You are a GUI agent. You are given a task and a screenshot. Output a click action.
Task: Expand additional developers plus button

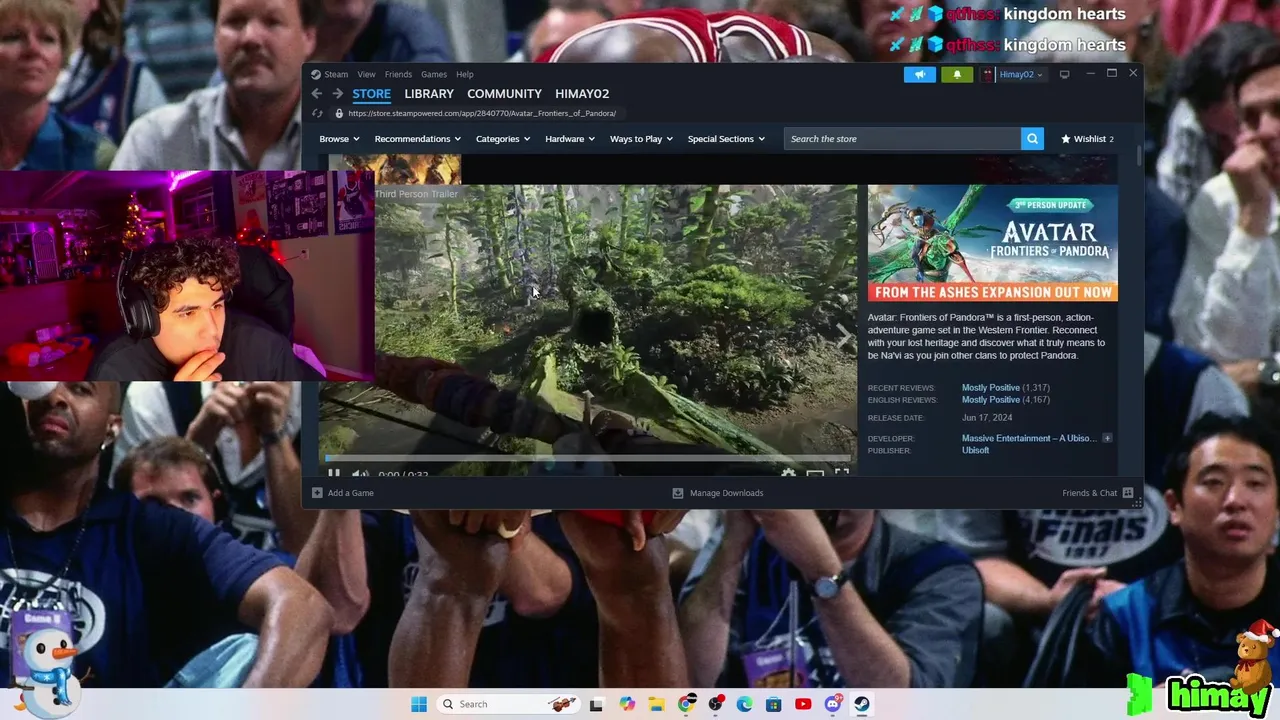1107,438
